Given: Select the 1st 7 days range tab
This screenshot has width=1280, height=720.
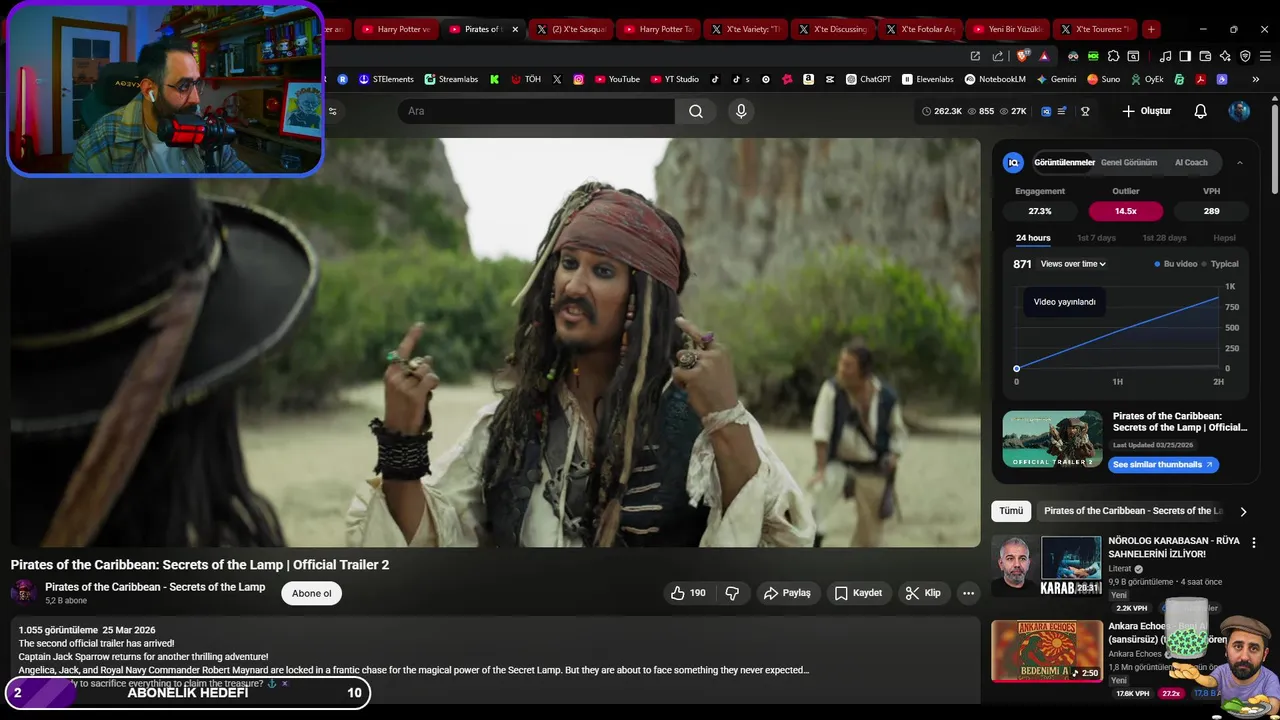Looking at the screenshot, I should (1096, 238).
